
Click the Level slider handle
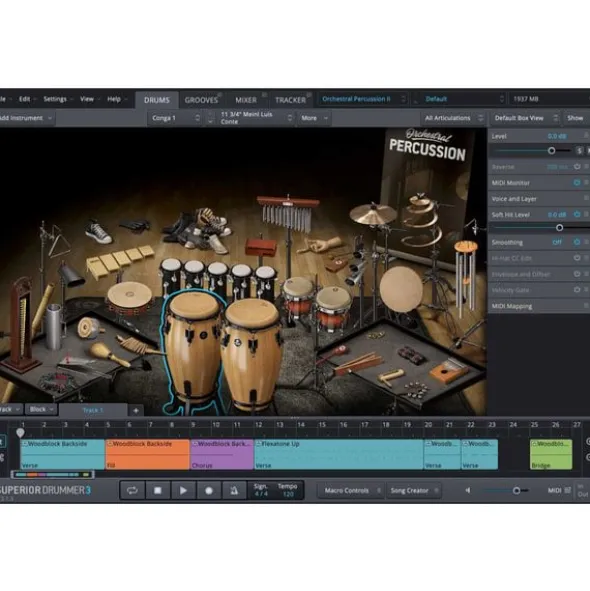[x=552, y=151]
